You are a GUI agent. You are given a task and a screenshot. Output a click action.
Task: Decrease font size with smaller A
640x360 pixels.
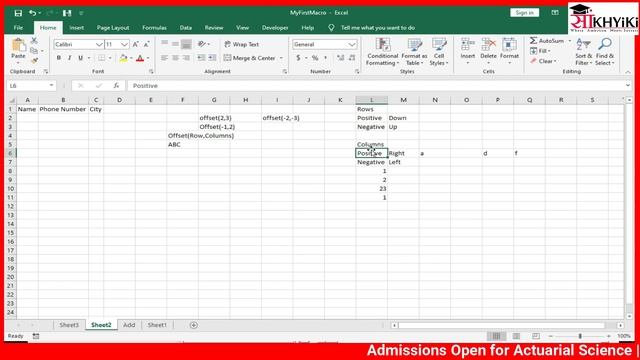click(147, 44)
